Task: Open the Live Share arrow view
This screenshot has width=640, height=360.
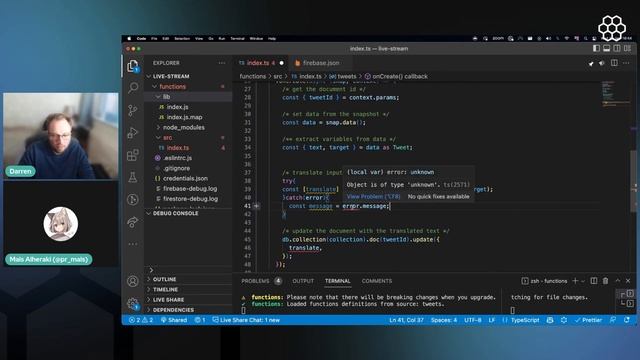Action: (x=133, y=222)
